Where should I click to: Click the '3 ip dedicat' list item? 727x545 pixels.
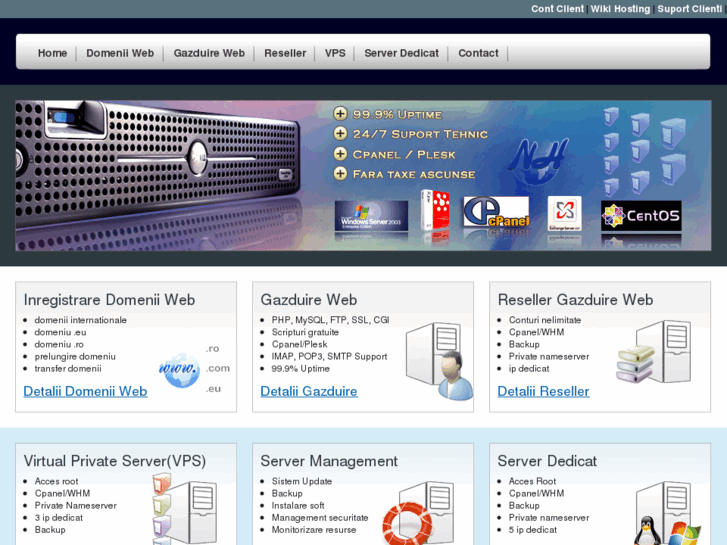(59, 518)
